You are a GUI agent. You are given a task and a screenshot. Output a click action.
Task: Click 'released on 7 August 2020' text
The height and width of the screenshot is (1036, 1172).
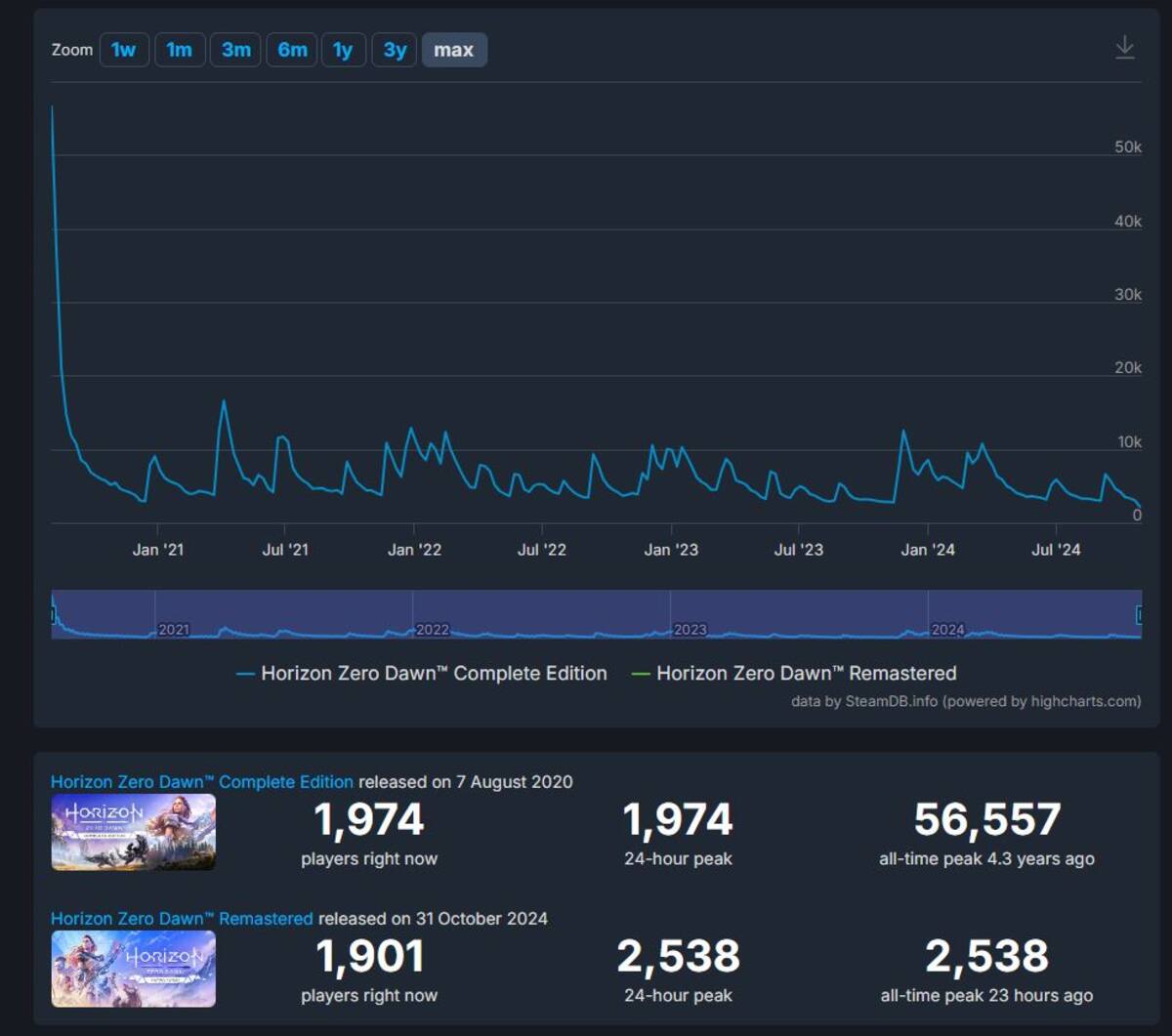pyautogui.click(x=466, y=781)
